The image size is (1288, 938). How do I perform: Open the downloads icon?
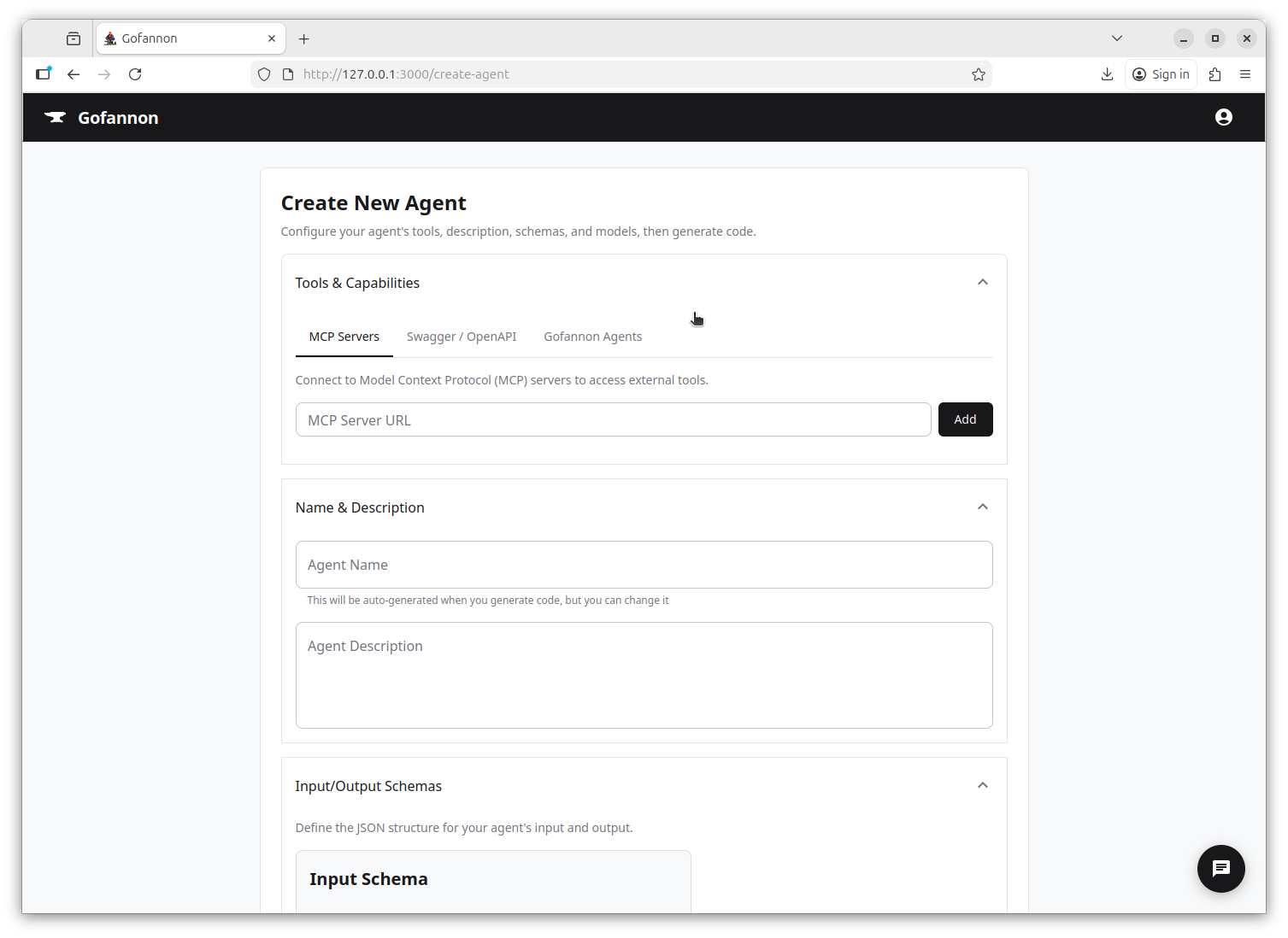point(1107,74)
